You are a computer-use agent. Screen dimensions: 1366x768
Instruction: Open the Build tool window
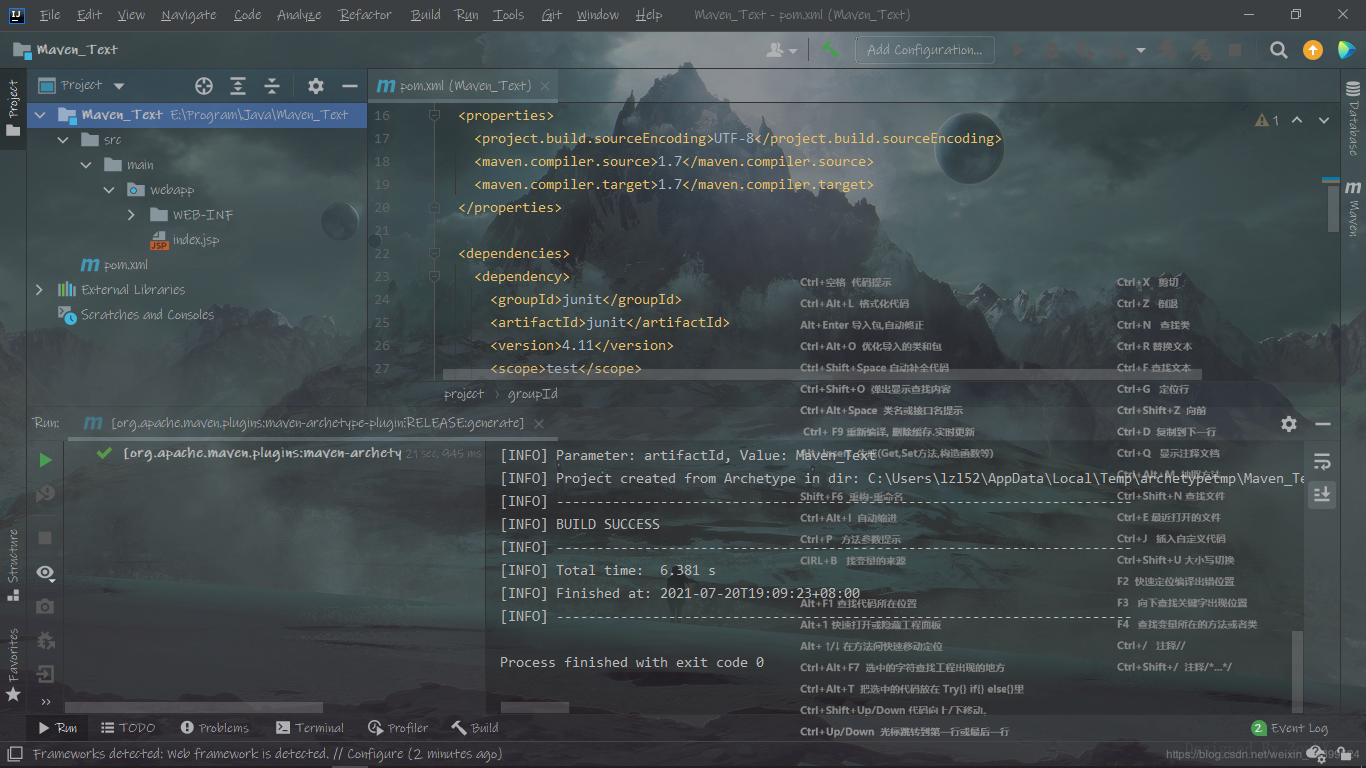click(x=474, y=728)
